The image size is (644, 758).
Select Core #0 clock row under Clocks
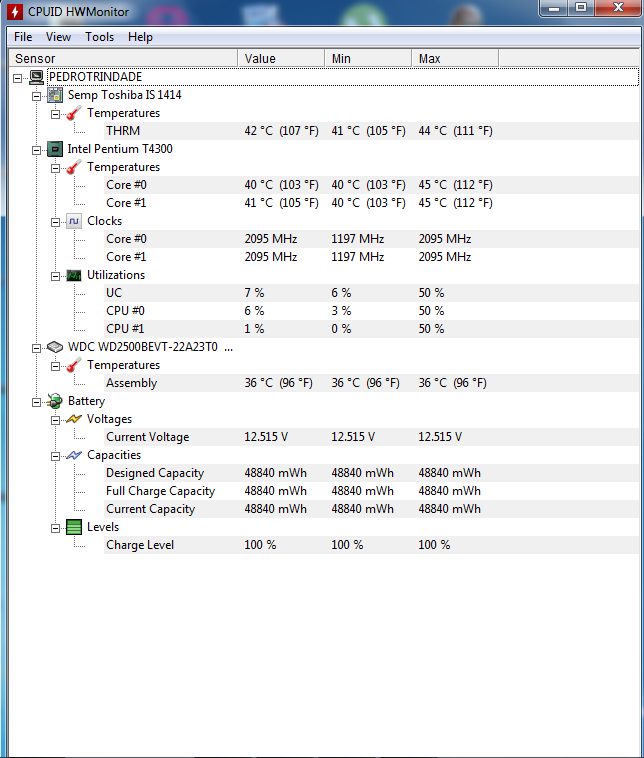click(371, 239)
